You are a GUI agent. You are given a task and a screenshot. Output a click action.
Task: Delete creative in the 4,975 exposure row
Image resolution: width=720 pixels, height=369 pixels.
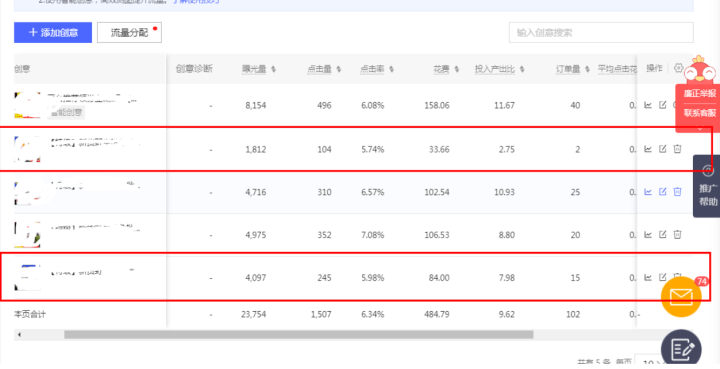click(x=677, y=235)
